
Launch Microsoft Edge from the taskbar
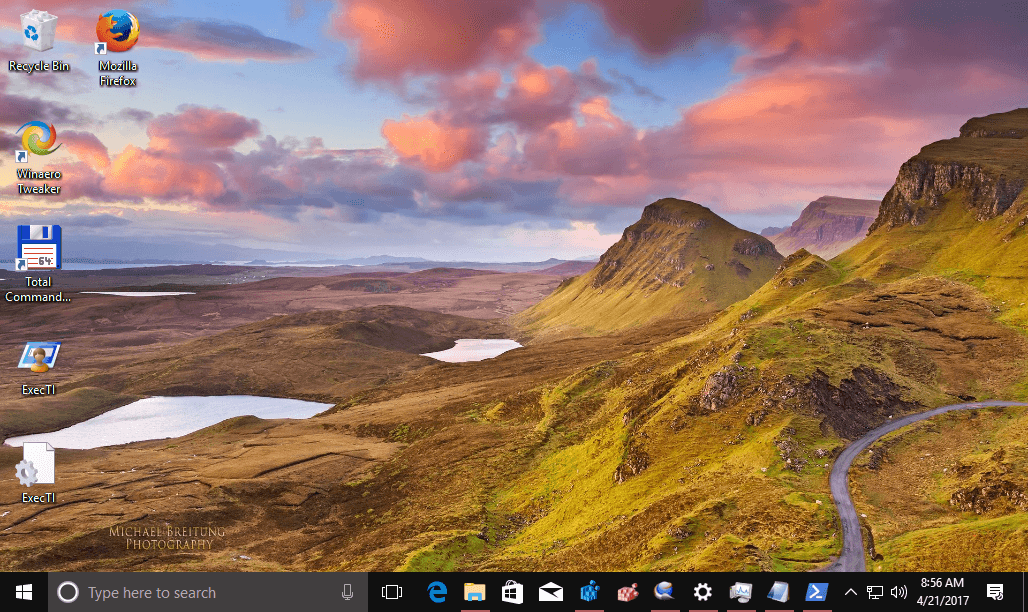[x=437, y=592]
